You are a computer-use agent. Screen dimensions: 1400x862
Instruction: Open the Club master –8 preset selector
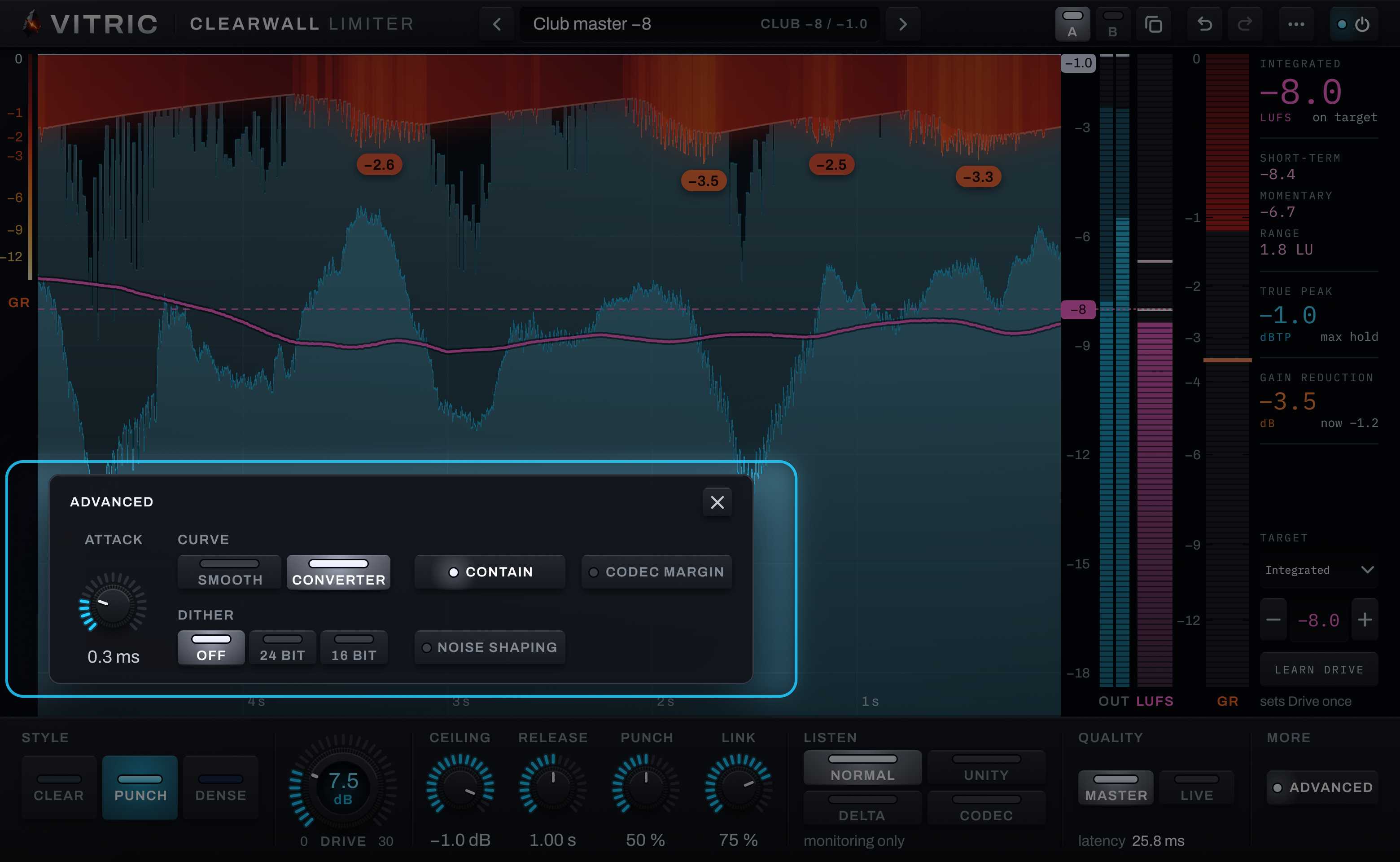700,24
